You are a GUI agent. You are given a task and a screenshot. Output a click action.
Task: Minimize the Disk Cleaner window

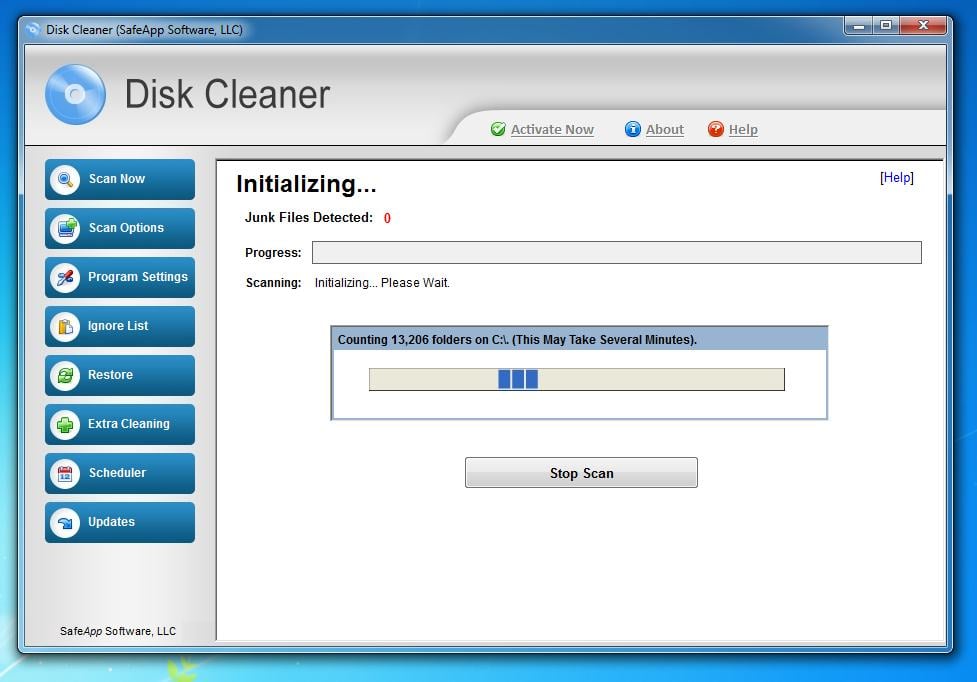click(859, 26)
